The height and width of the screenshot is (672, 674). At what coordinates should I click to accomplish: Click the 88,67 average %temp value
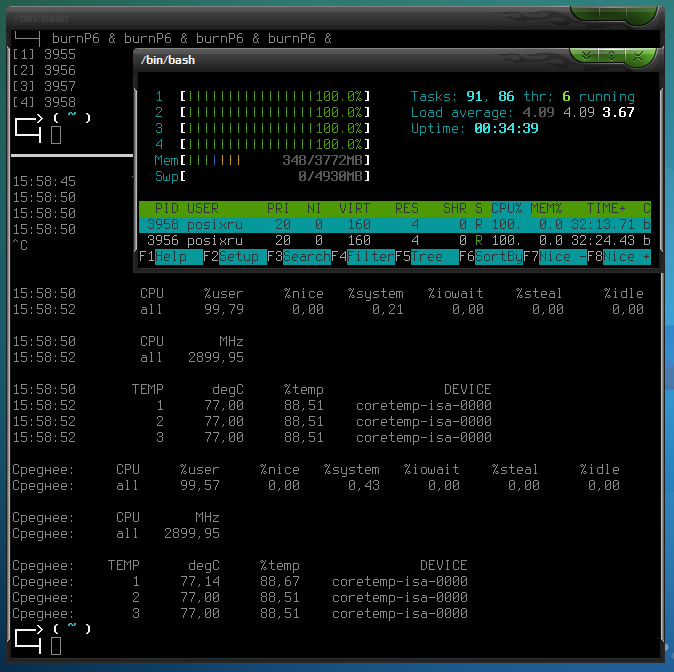[x=279, y=582]
